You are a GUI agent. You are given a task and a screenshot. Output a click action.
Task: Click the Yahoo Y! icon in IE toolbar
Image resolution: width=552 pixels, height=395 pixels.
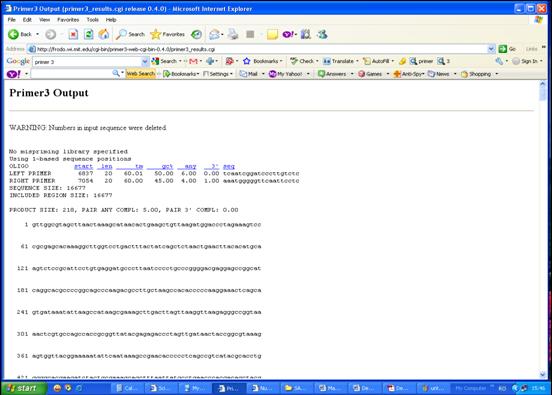[x=288, y=34]
